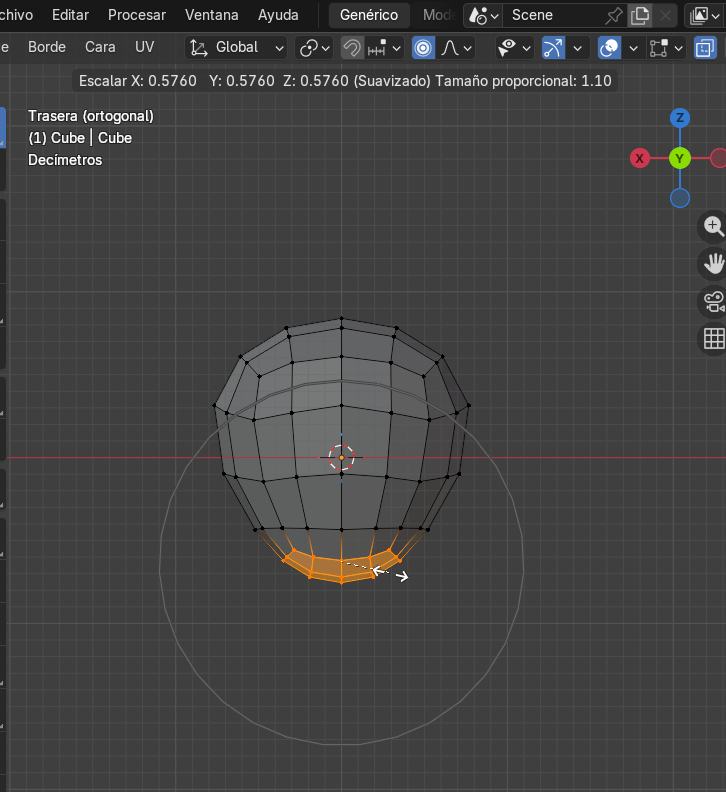This screenshot has width=726, height=792.
Task: Open the UV menu in header
Action: 145,47
